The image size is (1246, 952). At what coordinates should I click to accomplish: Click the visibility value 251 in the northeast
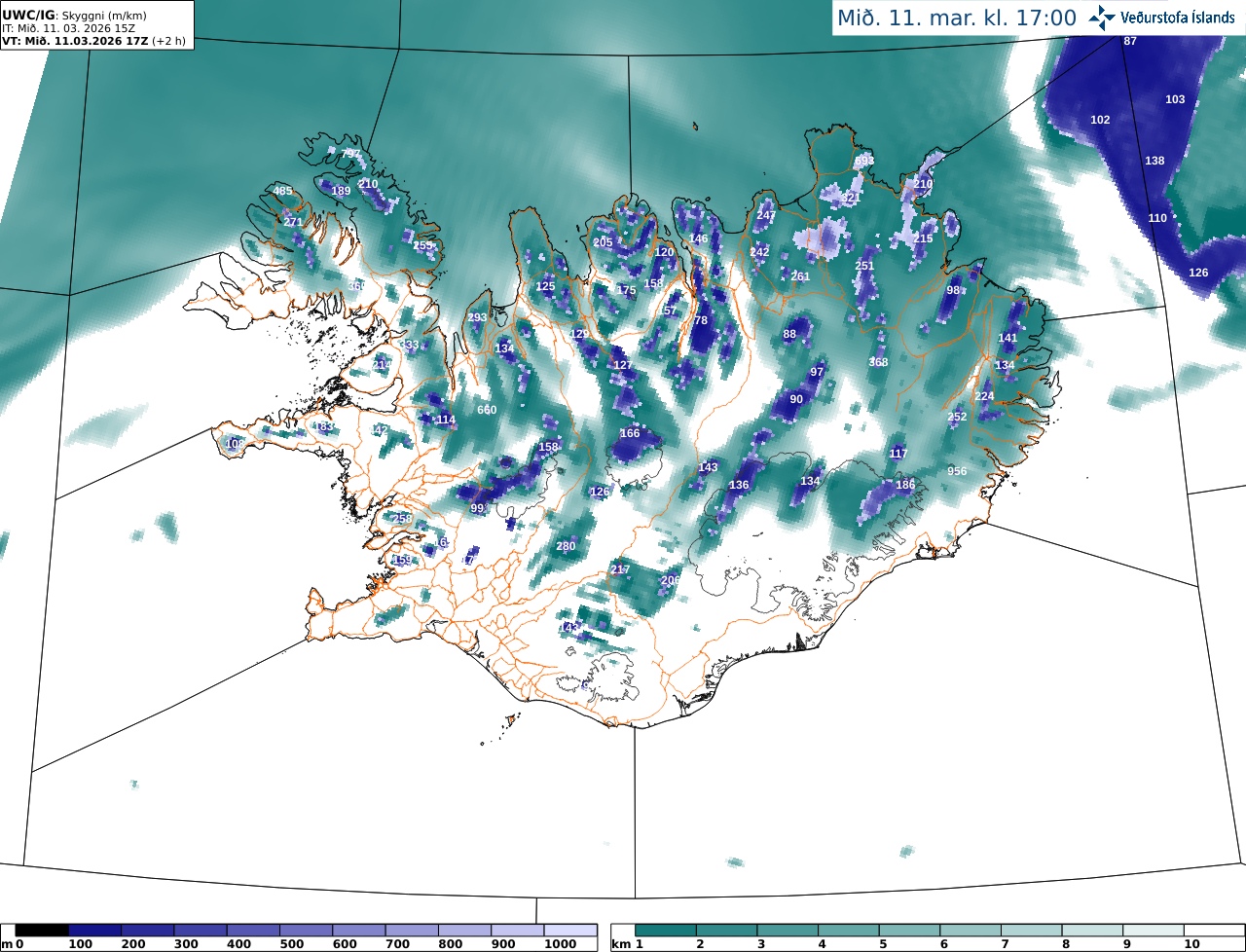click(x=864, y=266)
